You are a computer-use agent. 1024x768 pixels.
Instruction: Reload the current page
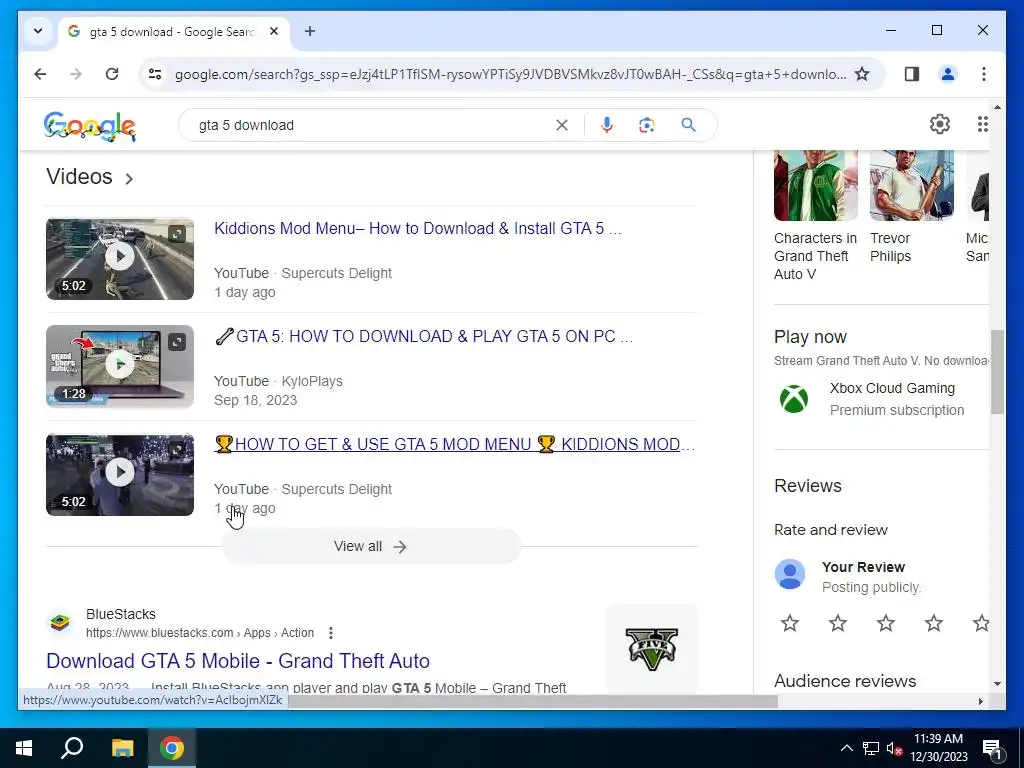(112, 74)
